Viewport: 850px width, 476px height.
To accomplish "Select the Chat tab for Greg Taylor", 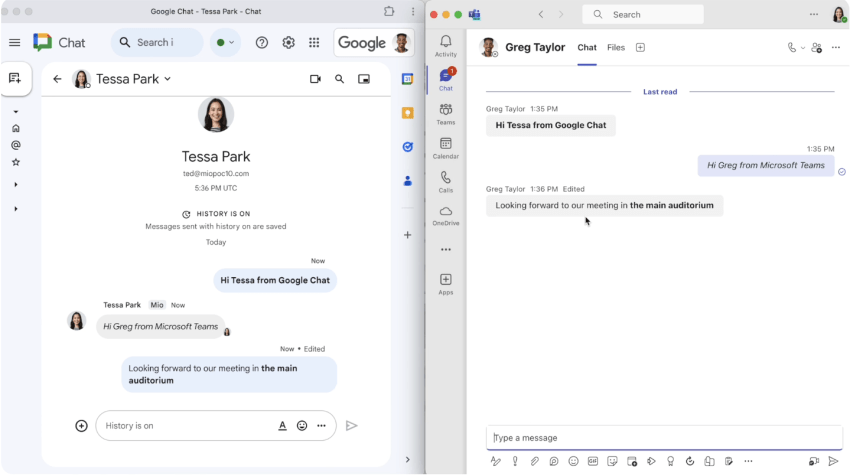I will pos(587,48).
